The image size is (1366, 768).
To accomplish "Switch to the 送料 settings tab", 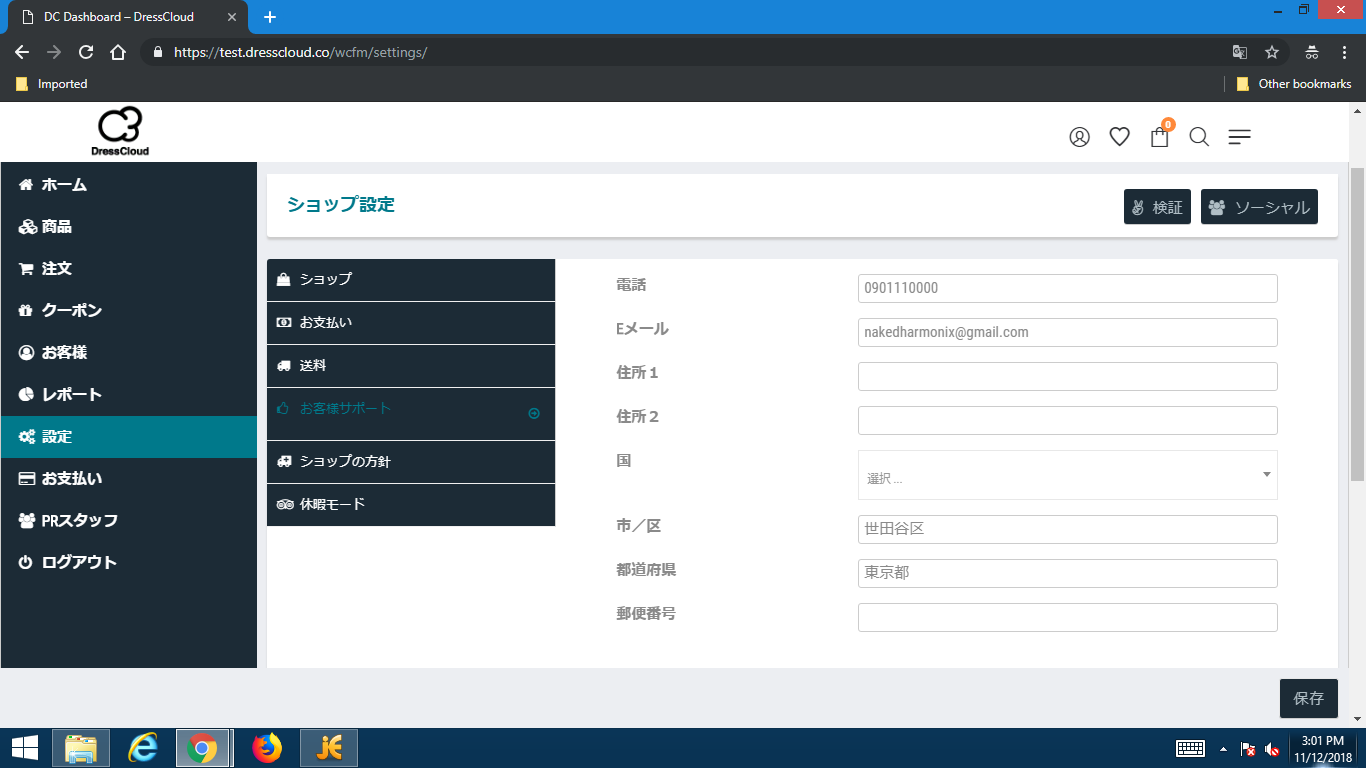I will pos(411,366).
